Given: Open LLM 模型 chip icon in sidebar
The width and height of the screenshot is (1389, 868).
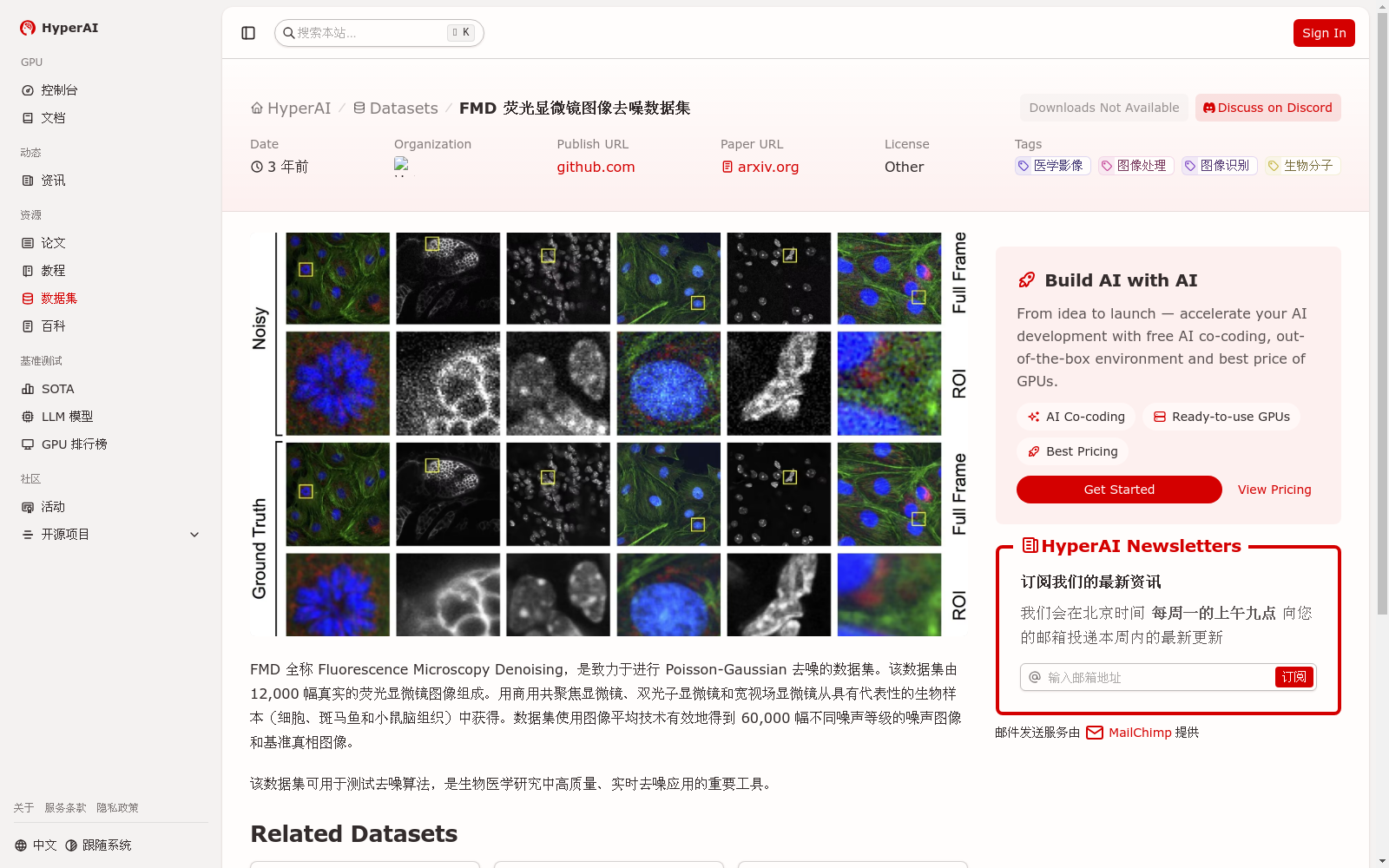Looking at the screenshot, I should (x=28, y=417).
